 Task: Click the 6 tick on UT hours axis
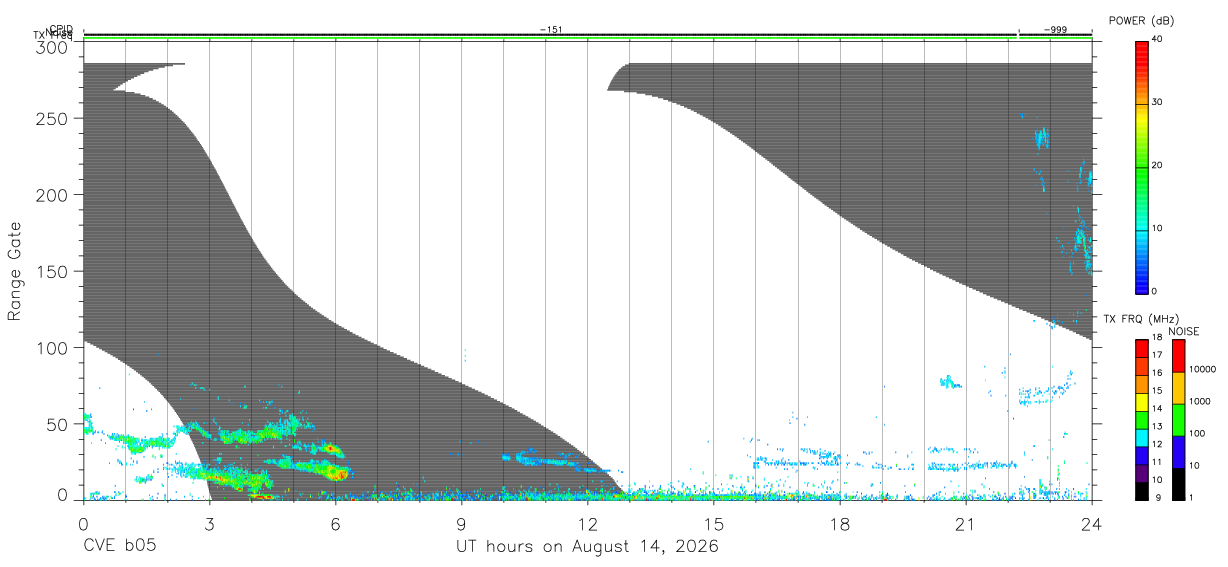click(x=336, y=524)
